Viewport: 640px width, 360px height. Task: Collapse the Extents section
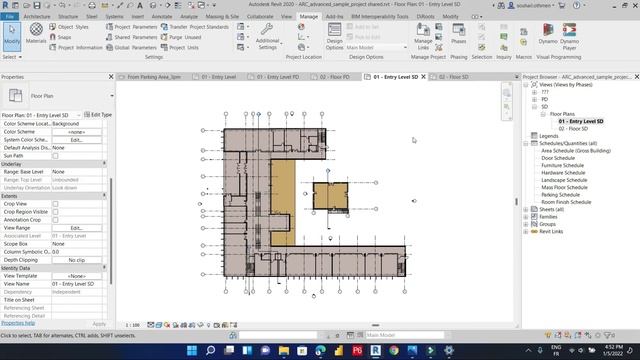point(104,196)
